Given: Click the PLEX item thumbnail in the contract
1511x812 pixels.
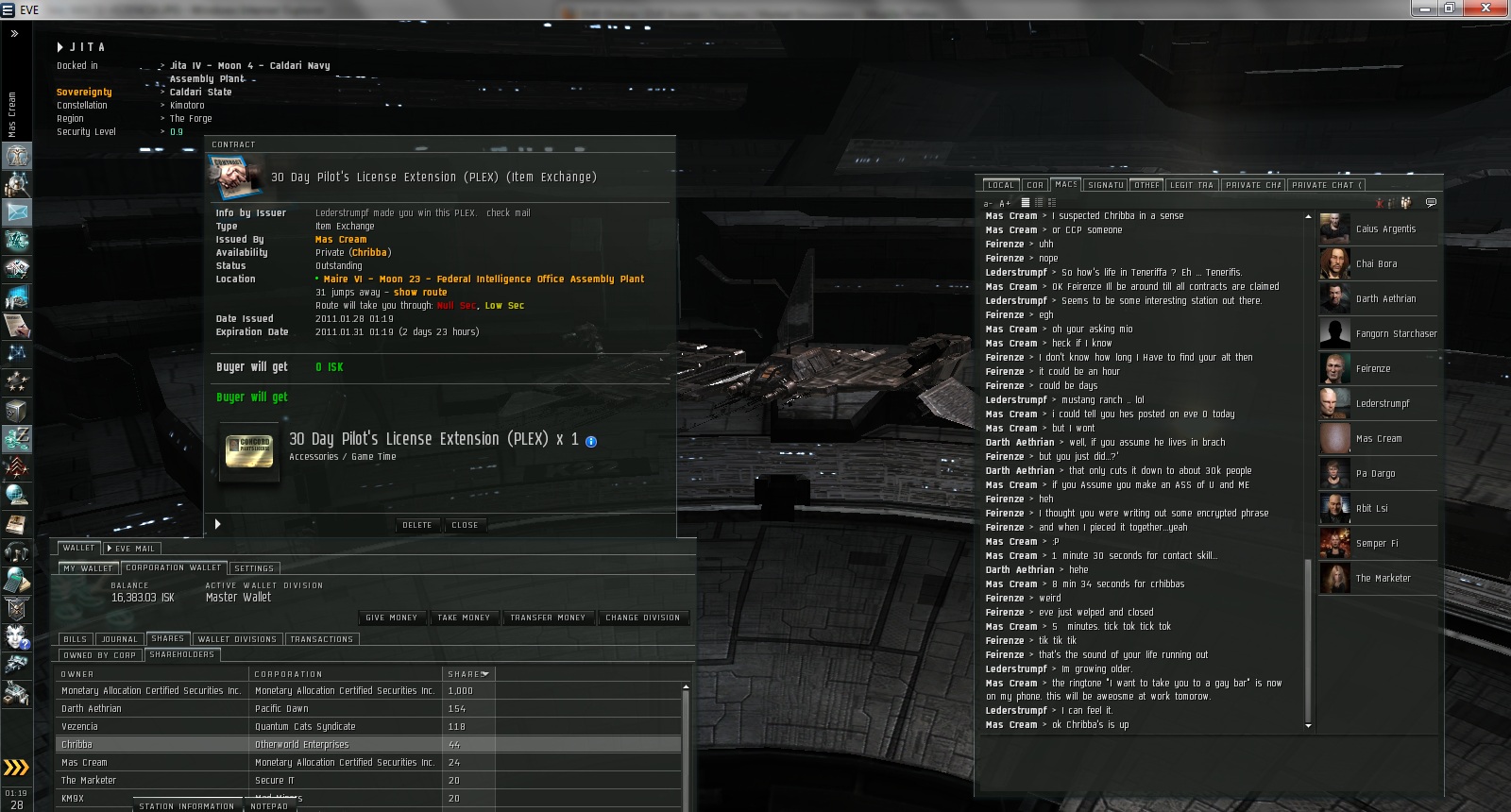Looking at the screenshot, I should coord(249,450).
